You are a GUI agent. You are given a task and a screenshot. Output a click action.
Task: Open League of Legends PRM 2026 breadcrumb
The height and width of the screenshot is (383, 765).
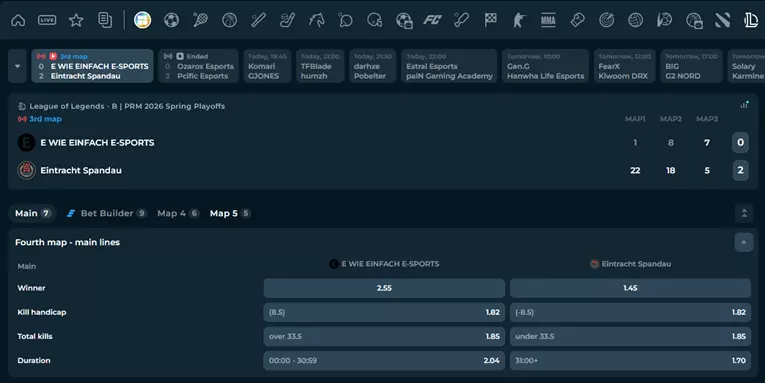pos(127,106)
